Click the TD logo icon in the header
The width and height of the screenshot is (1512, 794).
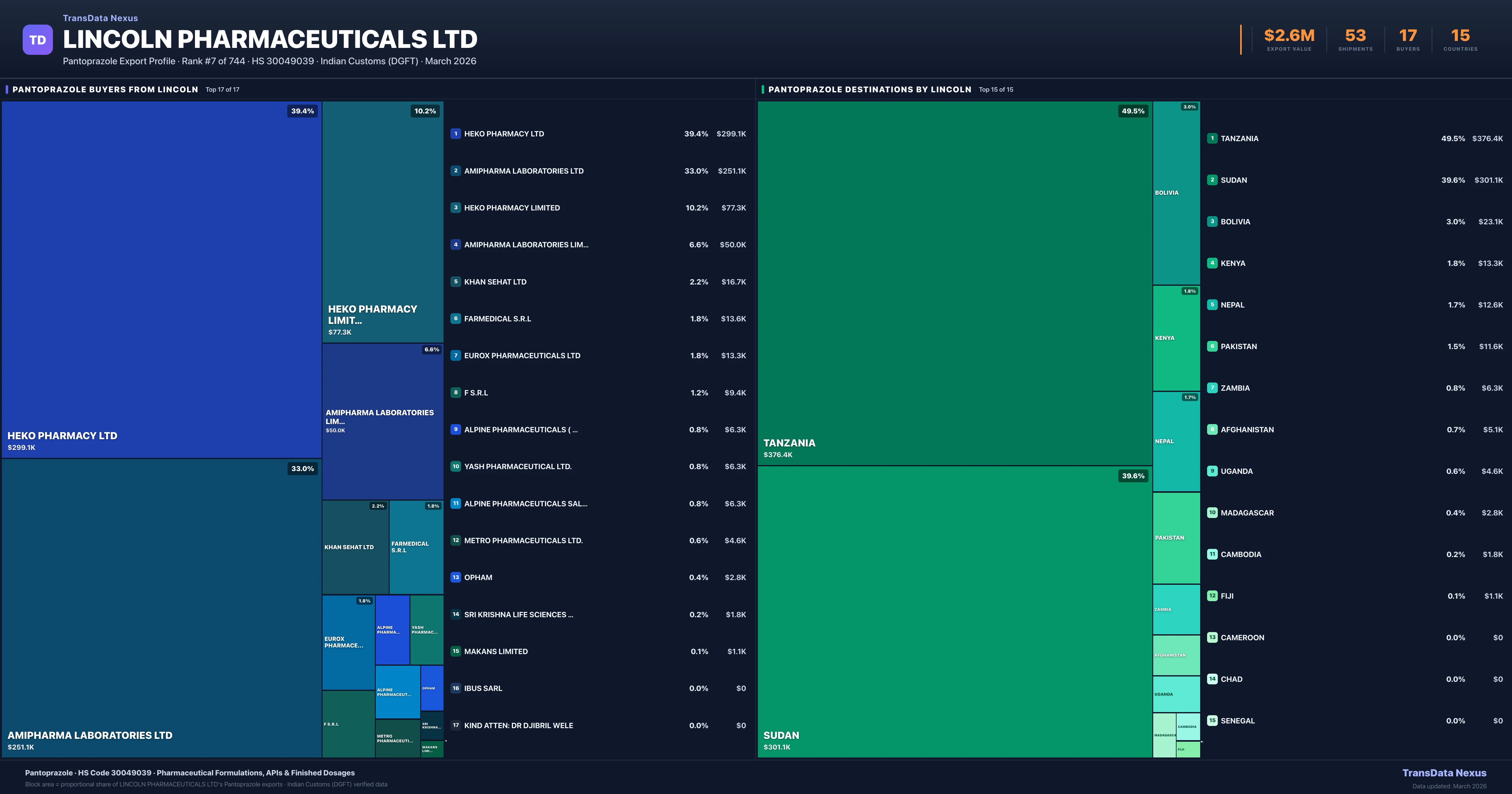point(37,39)
